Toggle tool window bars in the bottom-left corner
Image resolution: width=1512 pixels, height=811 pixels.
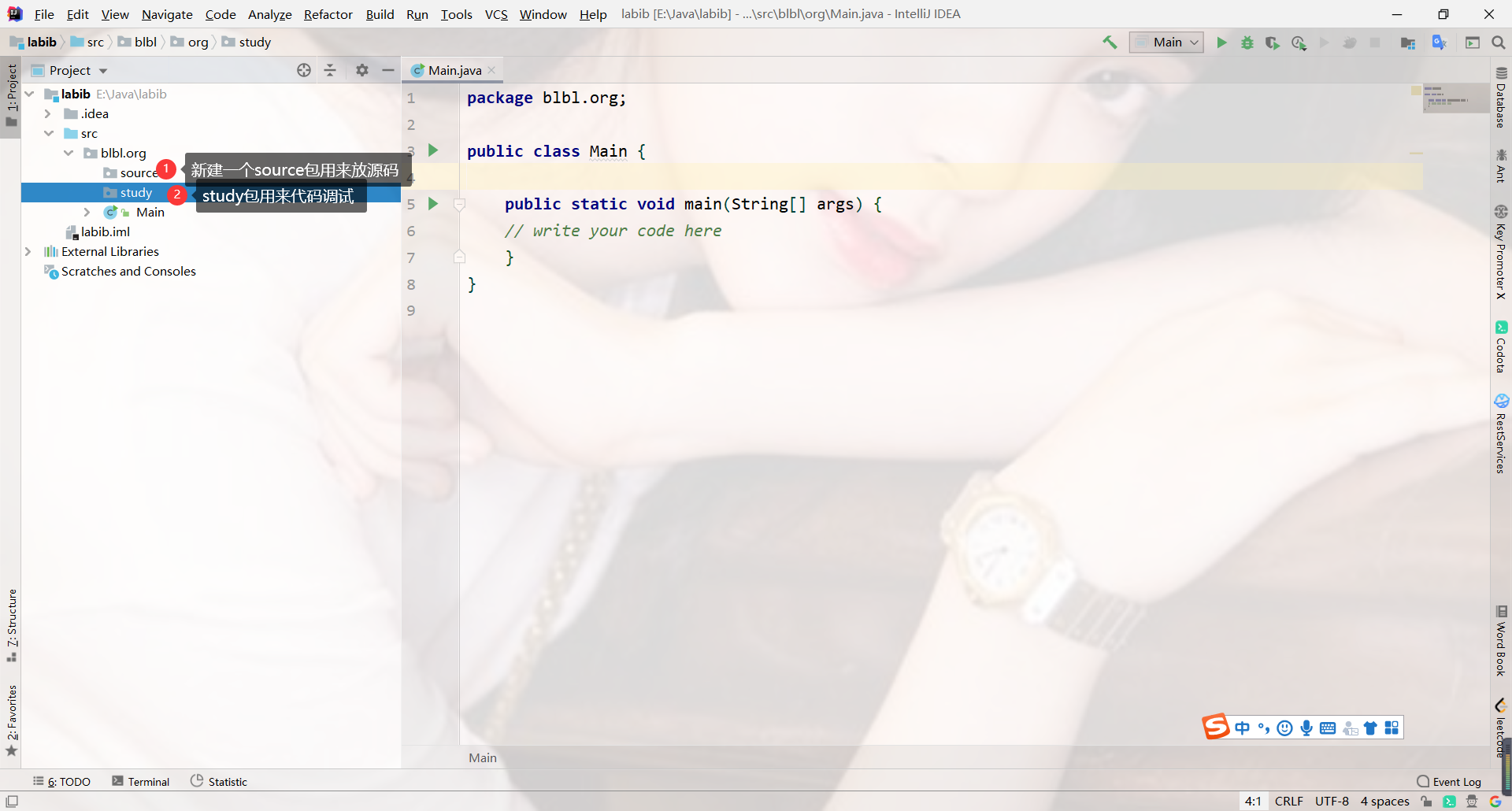coord(12,802)
